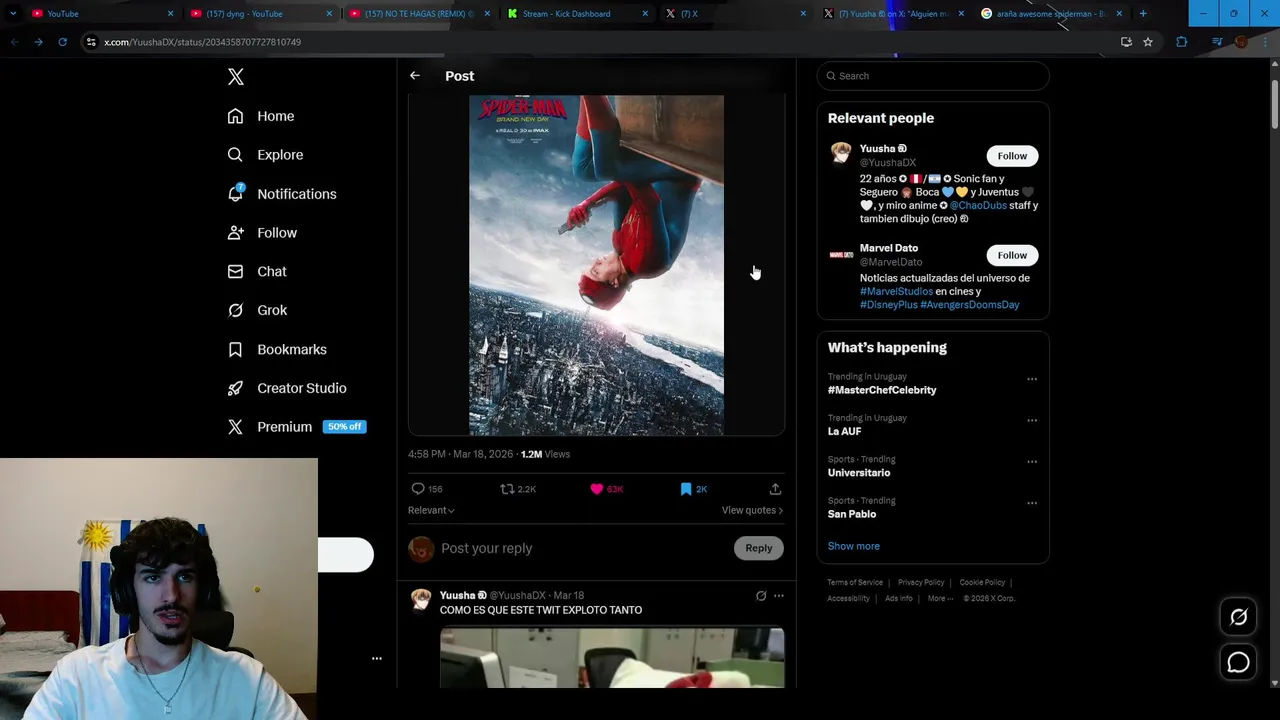
Task: Open trending #MasterChefCelebrity
Action: (x=882, y=390)
